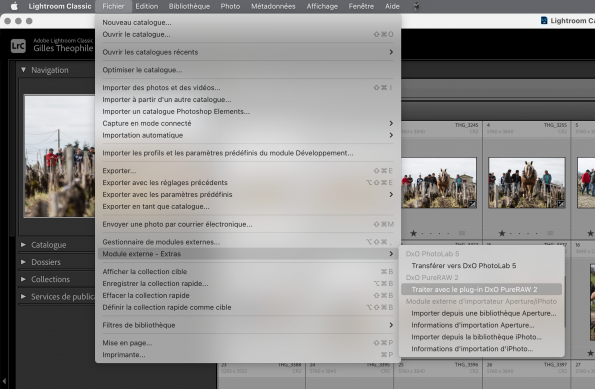
Task: Choose Exporter en tant que catalogue...
Action: [x=248, y=206]
